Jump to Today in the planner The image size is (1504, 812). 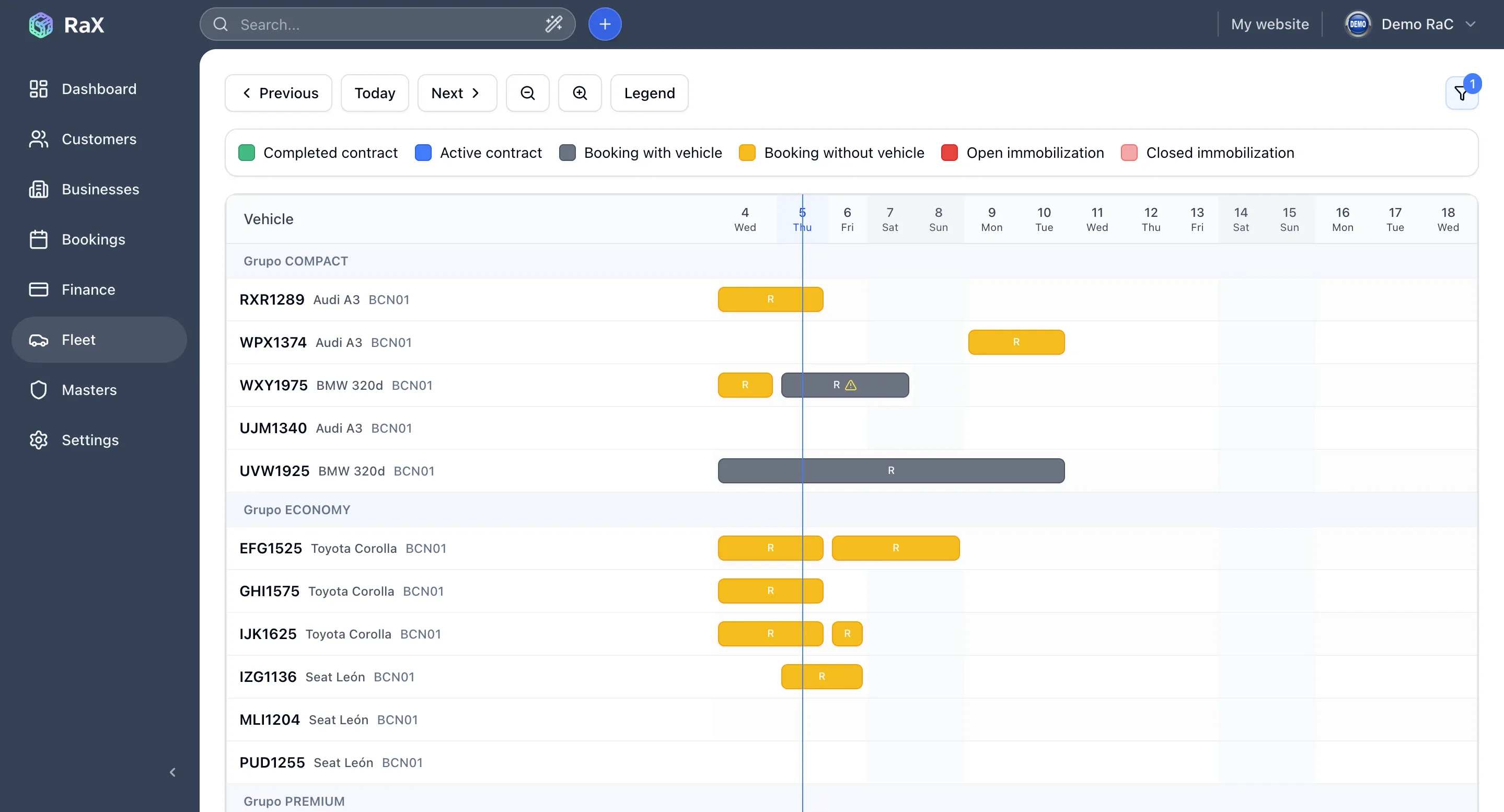coord(375,93)
